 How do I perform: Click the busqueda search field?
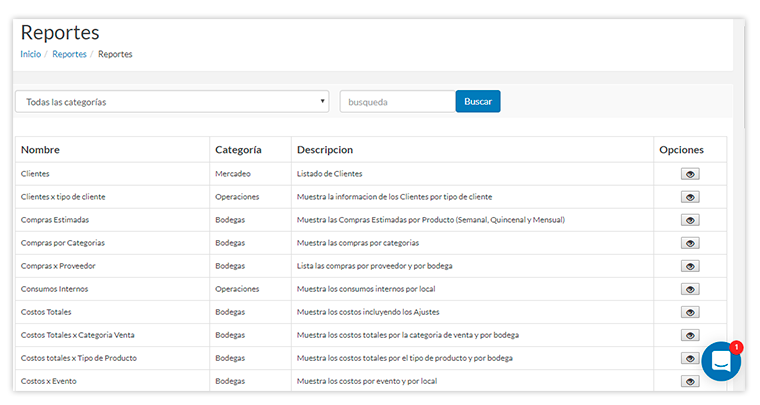[397, 102]
